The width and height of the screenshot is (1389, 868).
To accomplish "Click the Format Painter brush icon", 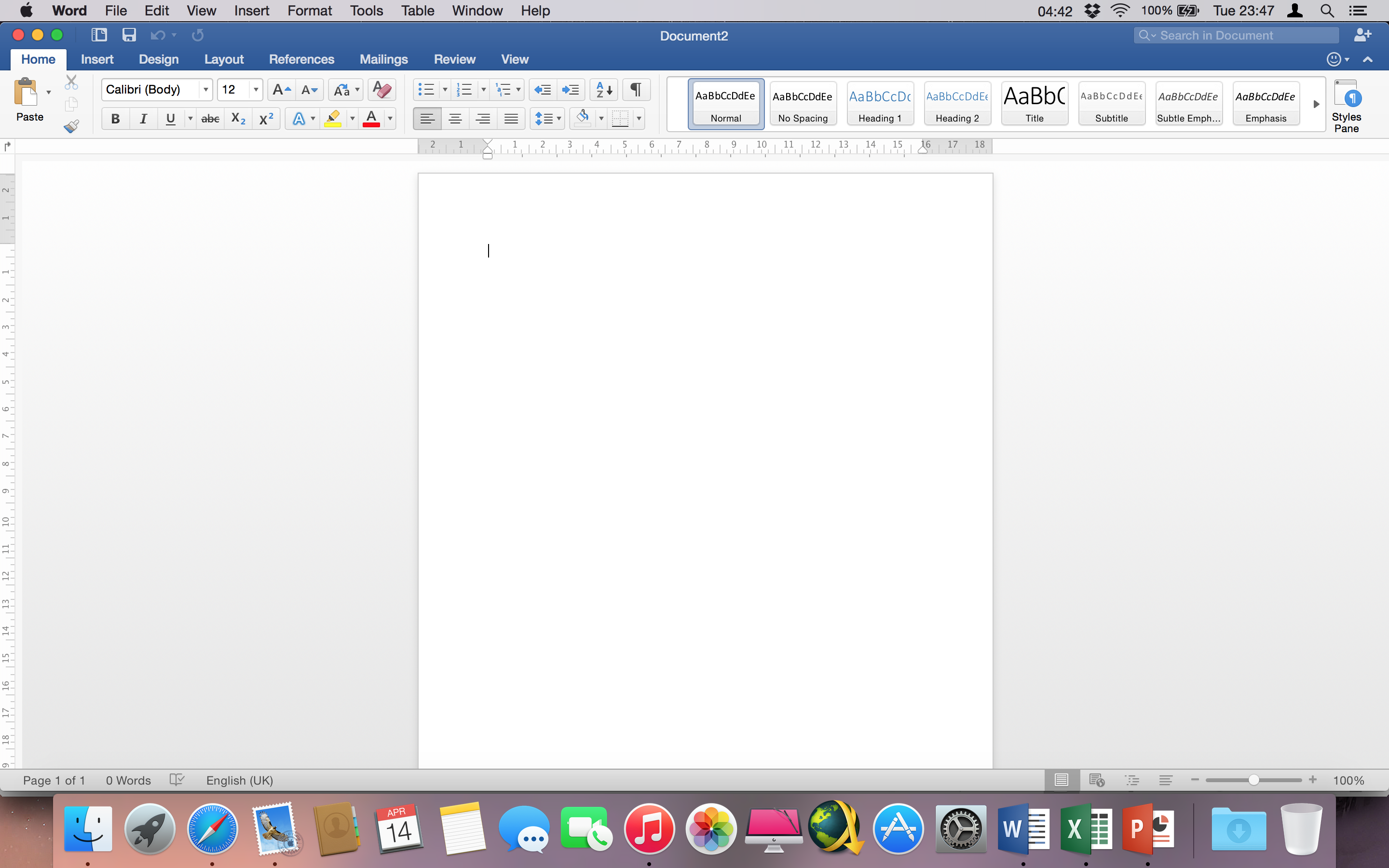I will tap(71, 126).
